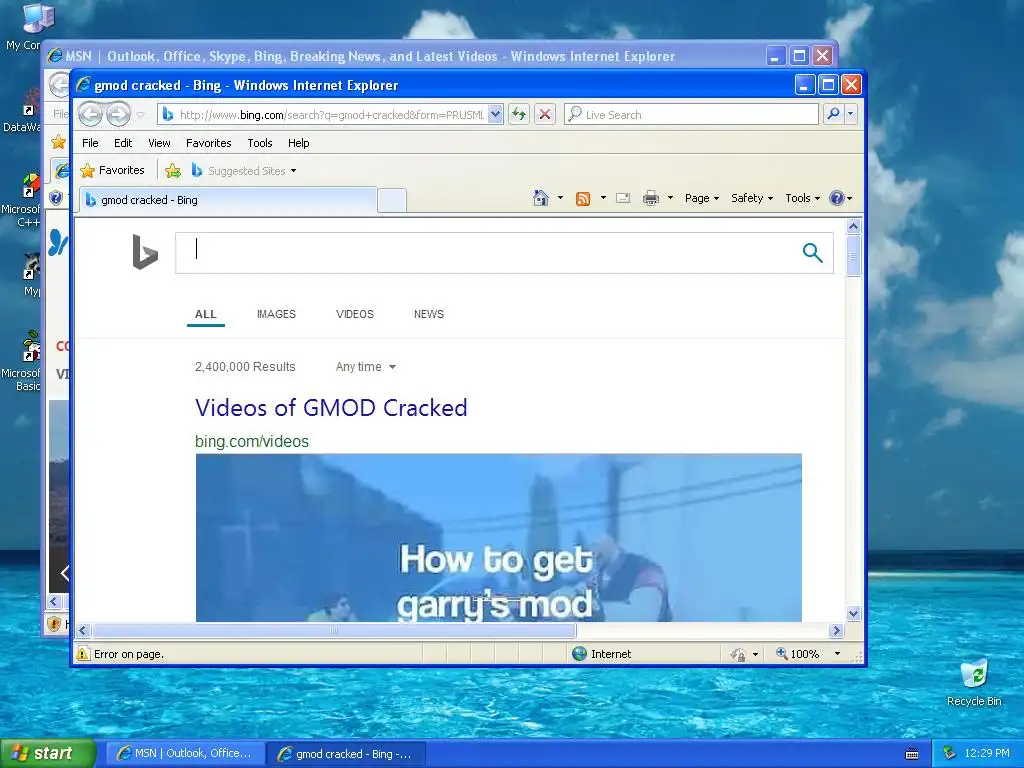Open the Help menu
1024x768 pixels.
298,143
